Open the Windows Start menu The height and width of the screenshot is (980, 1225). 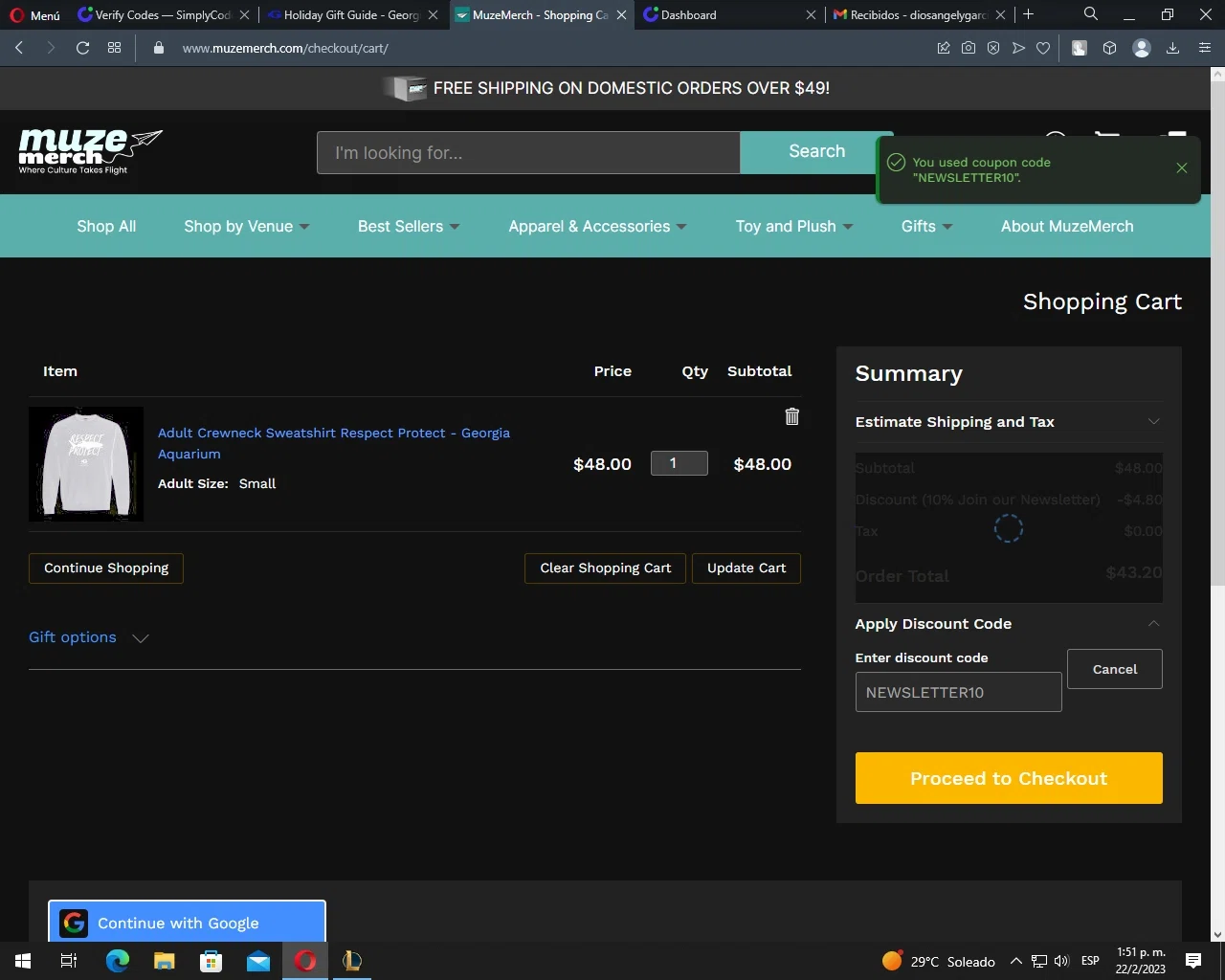(23, 961)
